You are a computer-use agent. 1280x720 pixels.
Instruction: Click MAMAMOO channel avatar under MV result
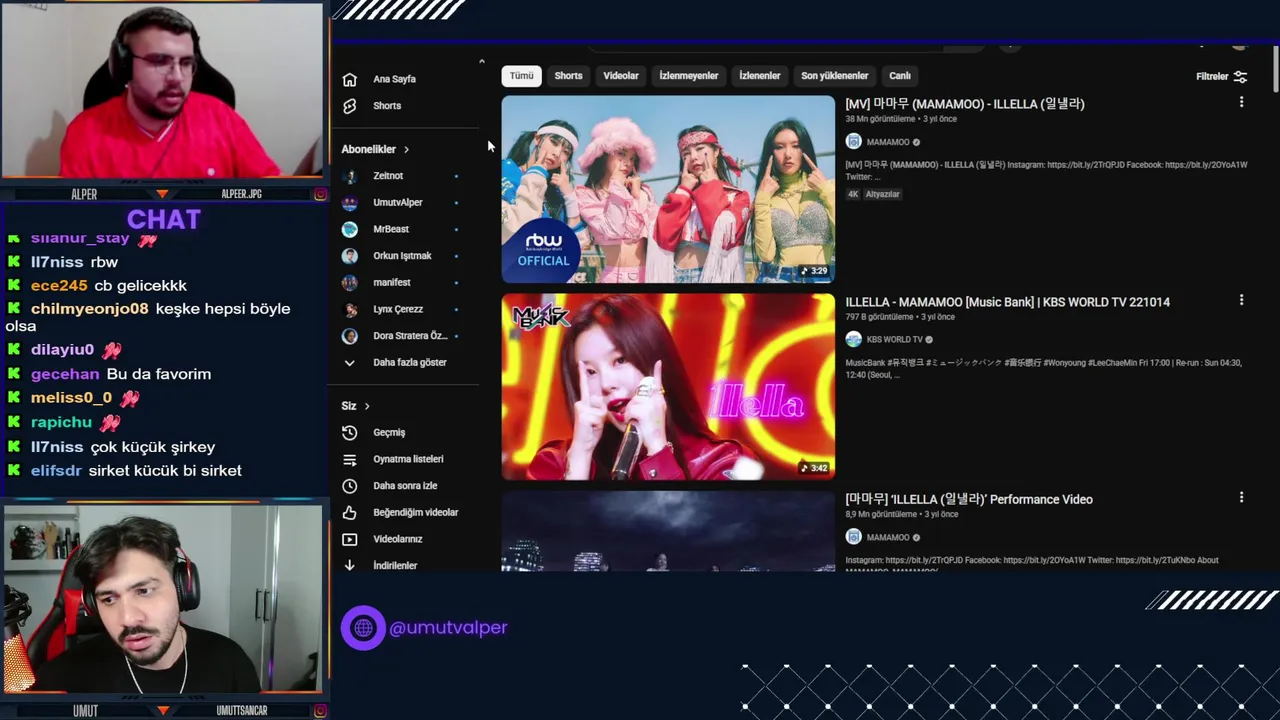(x=853, y=142)
